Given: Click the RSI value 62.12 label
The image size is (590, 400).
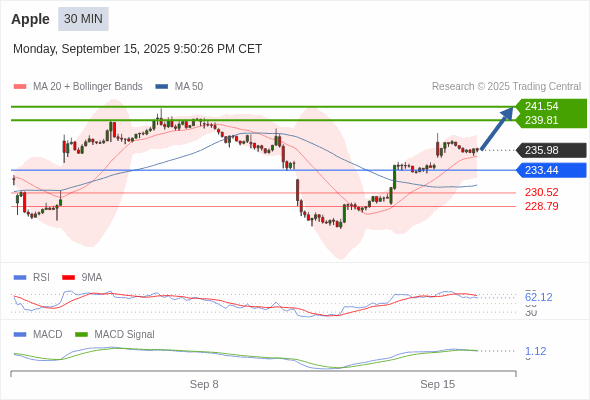Looking at the screenshot, I should click(538, 297).
